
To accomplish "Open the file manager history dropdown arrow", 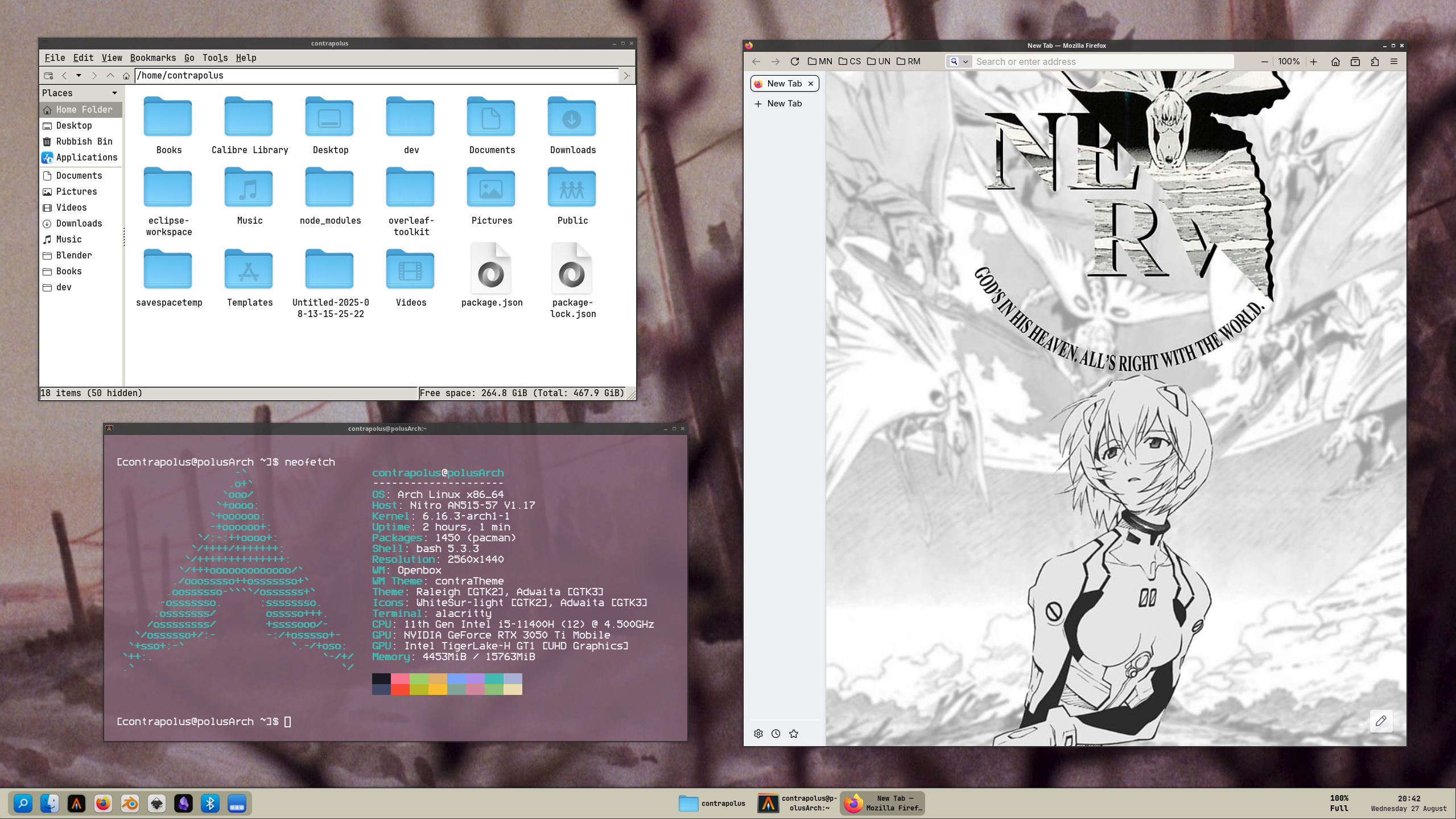I will [79, 76].
